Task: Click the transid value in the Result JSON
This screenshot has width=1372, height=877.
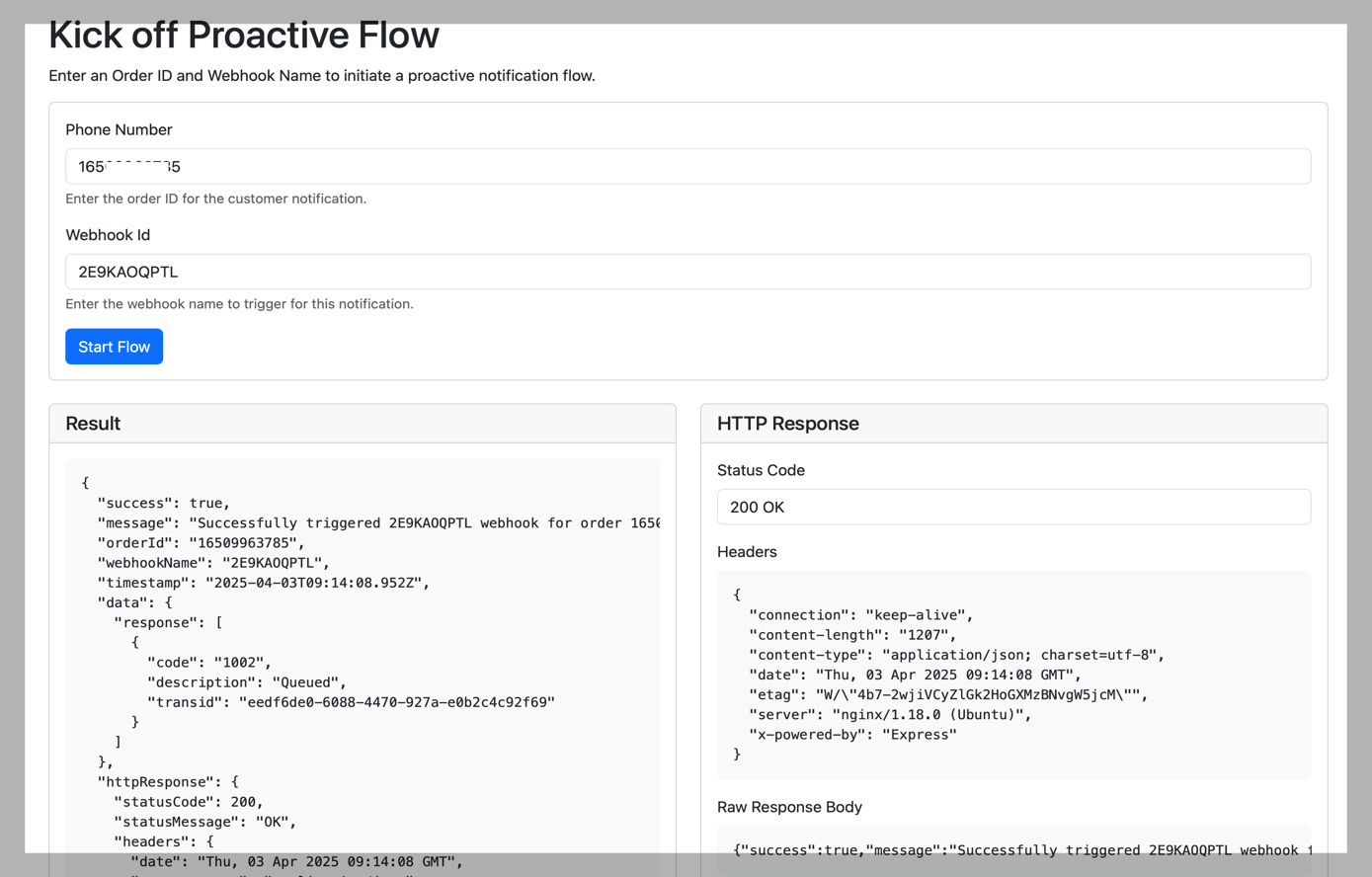Action: click(396, 702)
